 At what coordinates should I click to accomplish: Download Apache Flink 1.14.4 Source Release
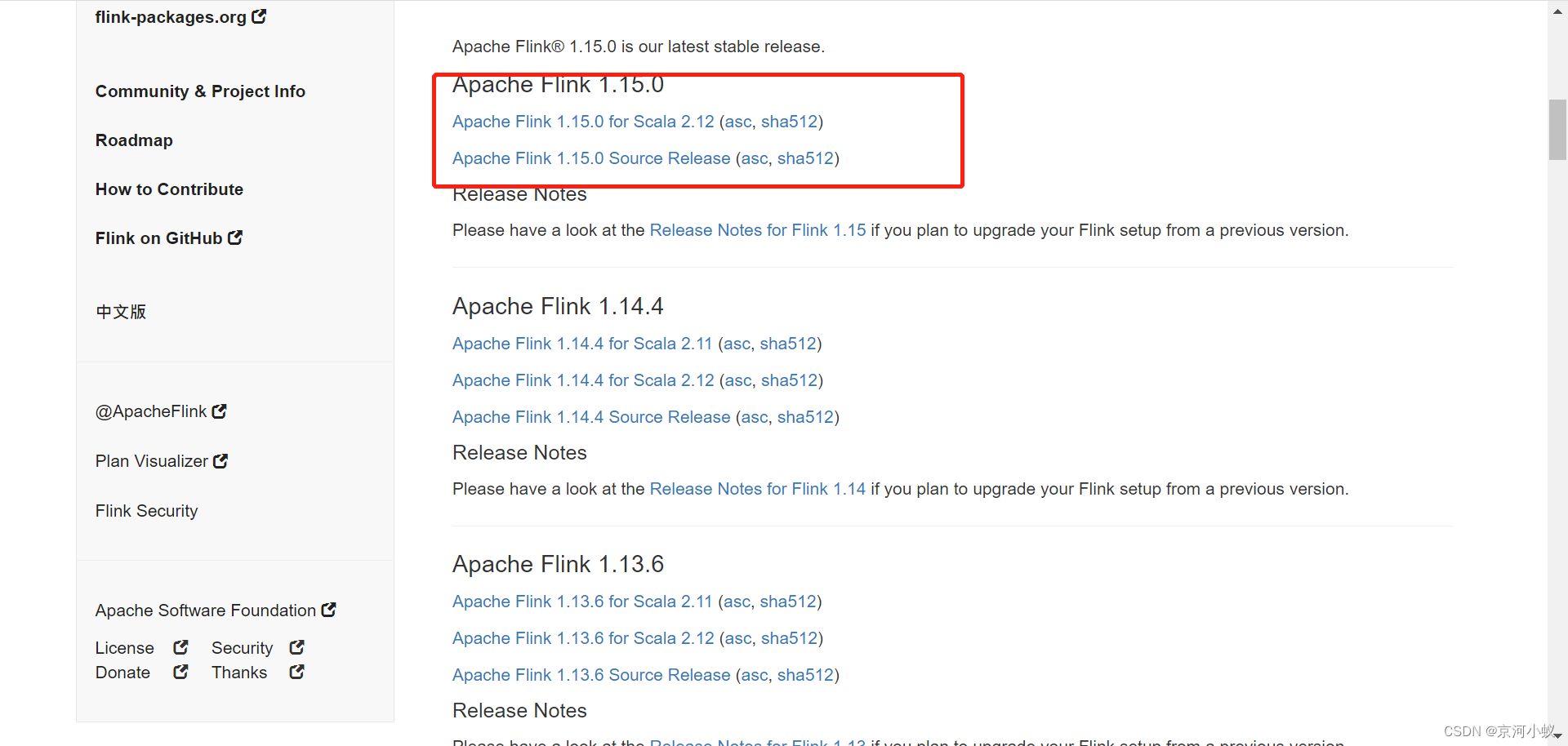(591, 417)
